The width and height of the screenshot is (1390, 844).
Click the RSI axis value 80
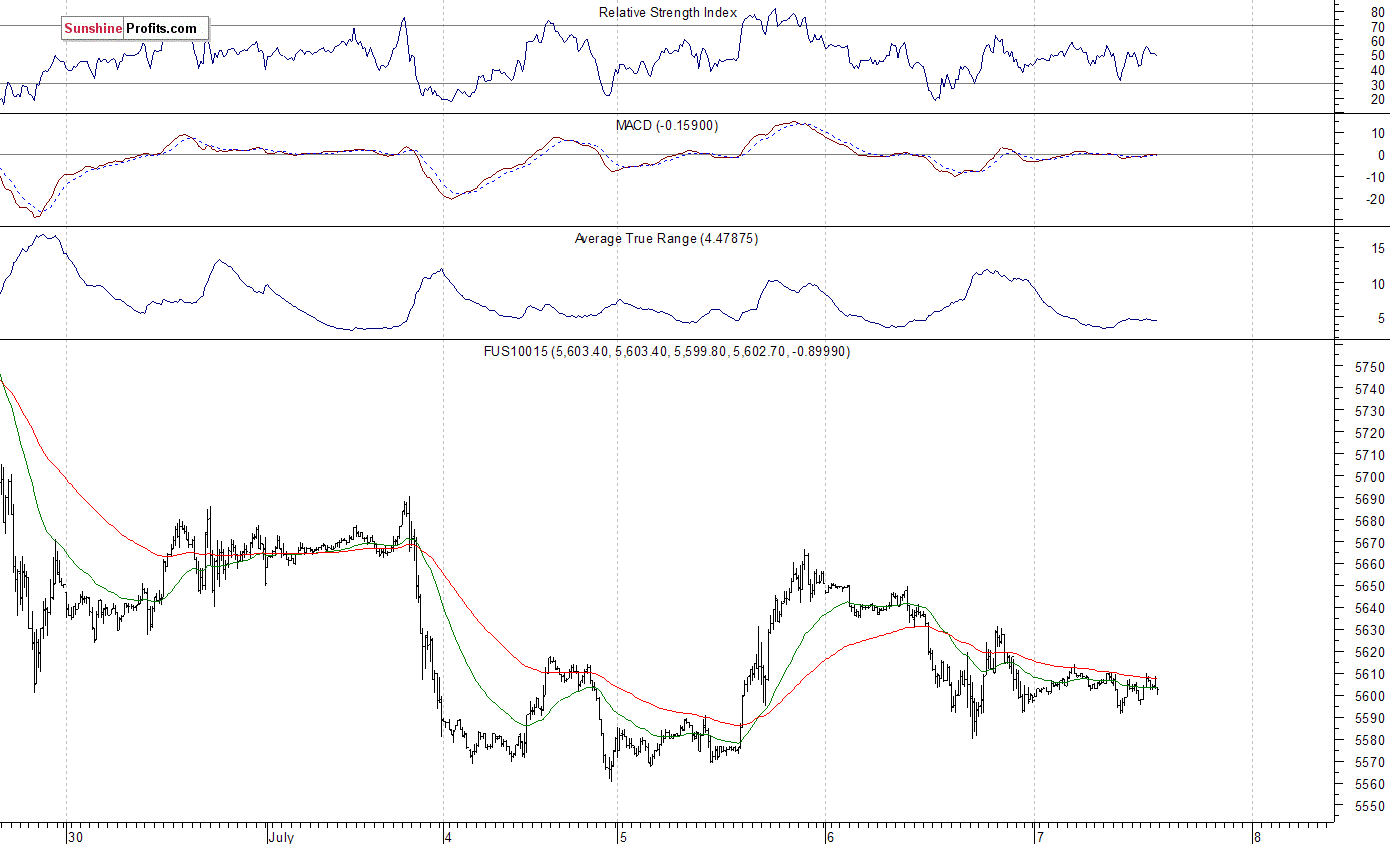coord(1378,11)
